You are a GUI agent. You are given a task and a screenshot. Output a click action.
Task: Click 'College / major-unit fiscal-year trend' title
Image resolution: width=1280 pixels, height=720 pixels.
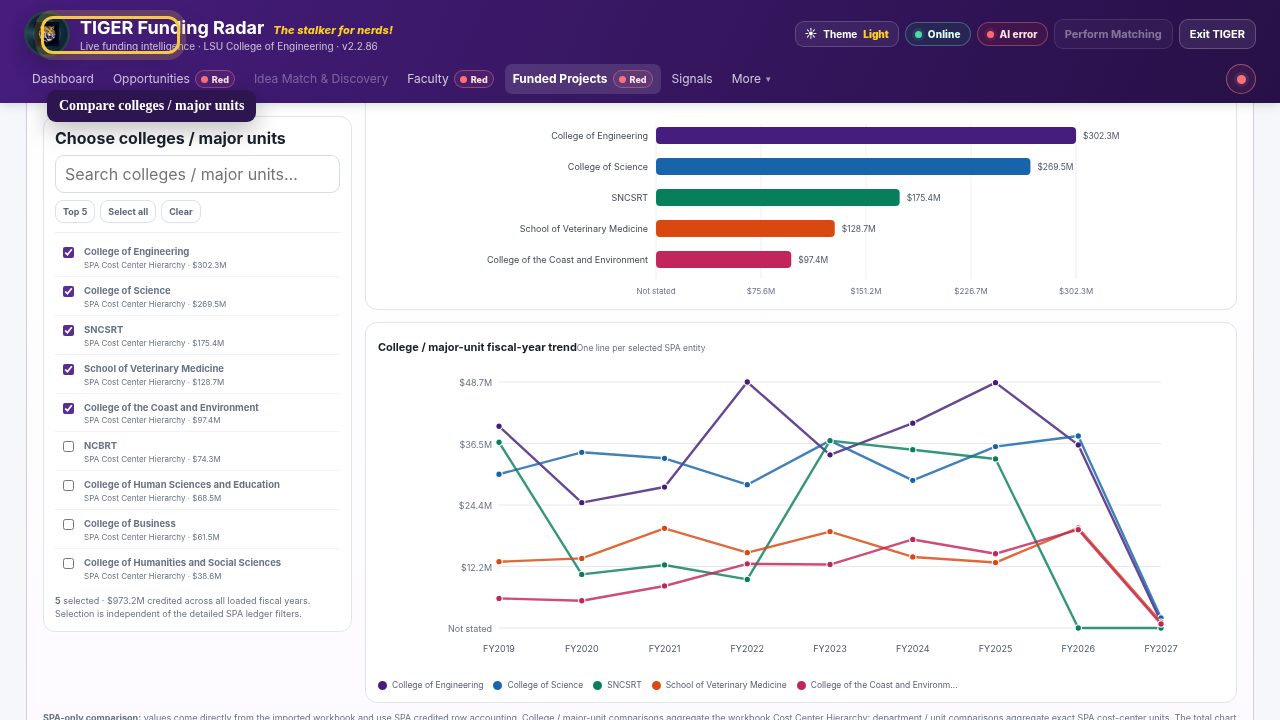[477, 347]
